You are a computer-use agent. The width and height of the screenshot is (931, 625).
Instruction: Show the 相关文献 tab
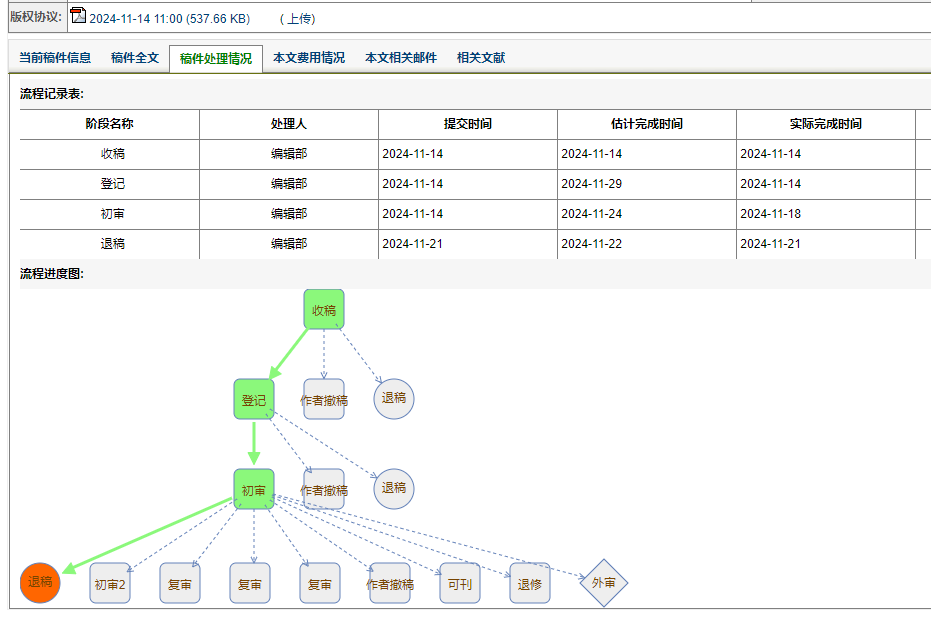[x=481, y=58]
